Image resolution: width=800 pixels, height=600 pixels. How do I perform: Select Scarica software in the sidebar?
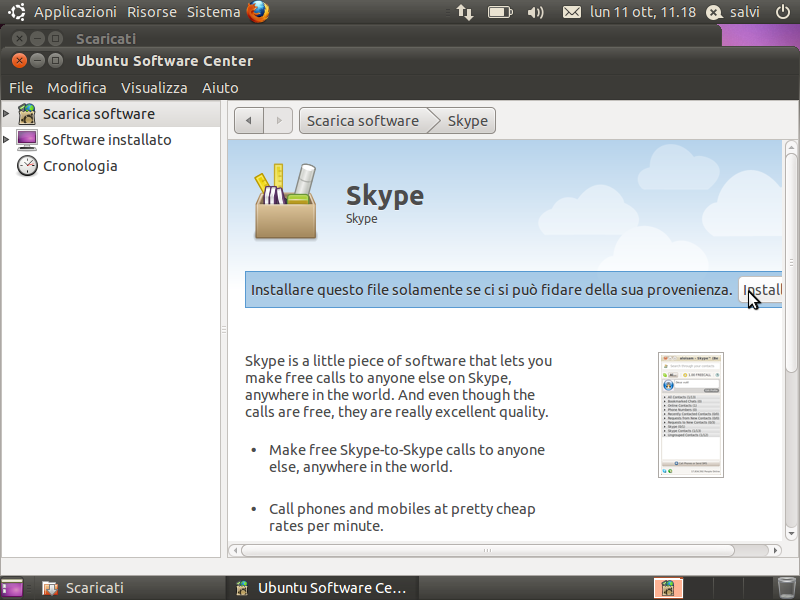pyautogui.click(x=99, y=114)
